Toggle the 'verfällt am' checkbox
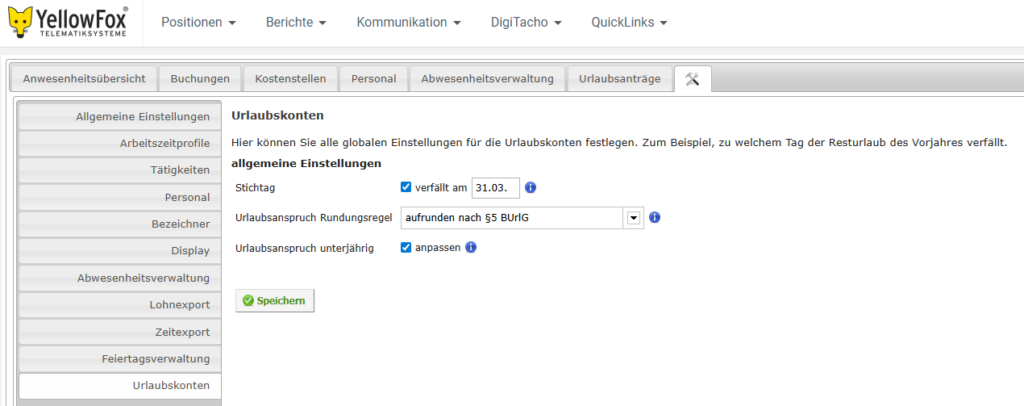1024x406 pixels. click(x=405, y=187)
